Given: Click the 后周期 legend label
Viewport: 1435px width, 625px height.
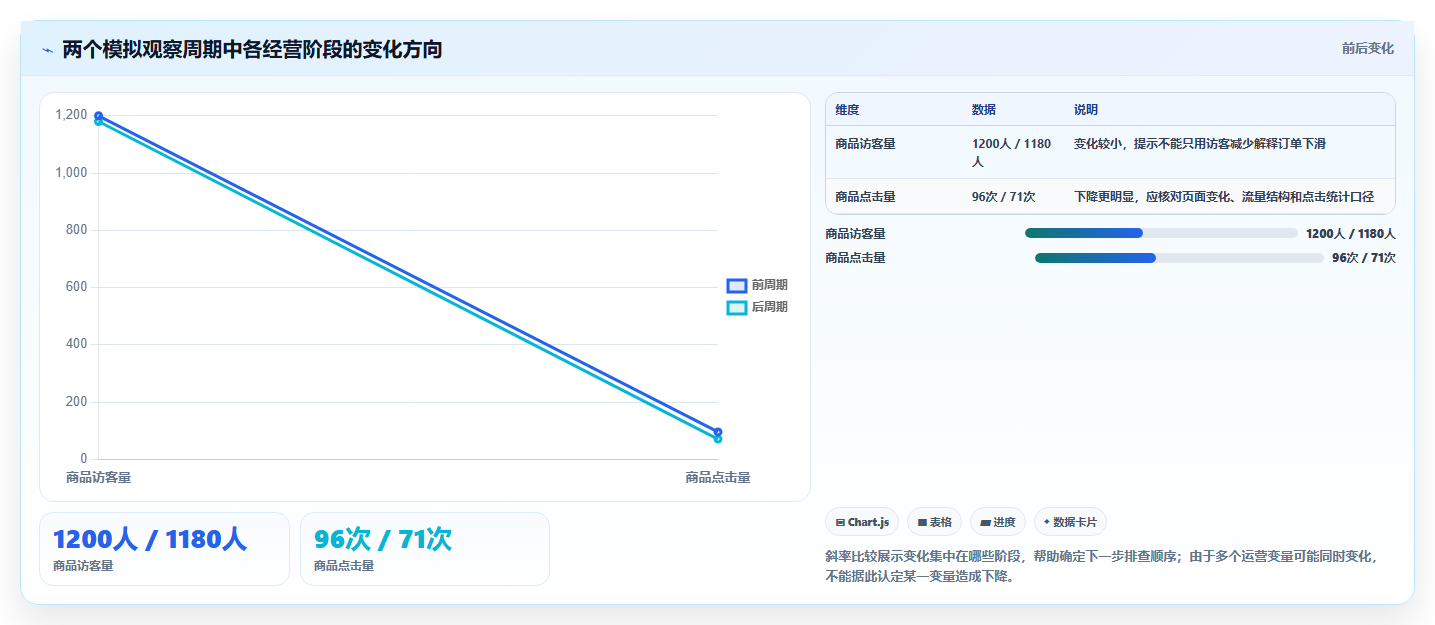Looking at the screenshot, I should [x=769, y=308].
